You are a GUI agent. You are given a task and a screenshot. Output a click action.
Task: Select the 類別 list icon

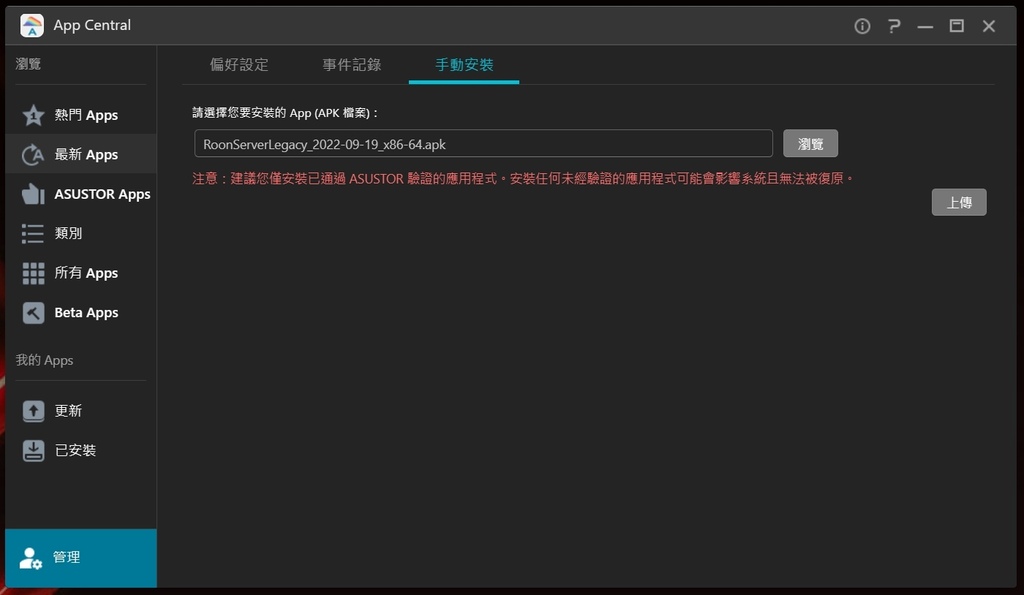click(x=33, y=233)
